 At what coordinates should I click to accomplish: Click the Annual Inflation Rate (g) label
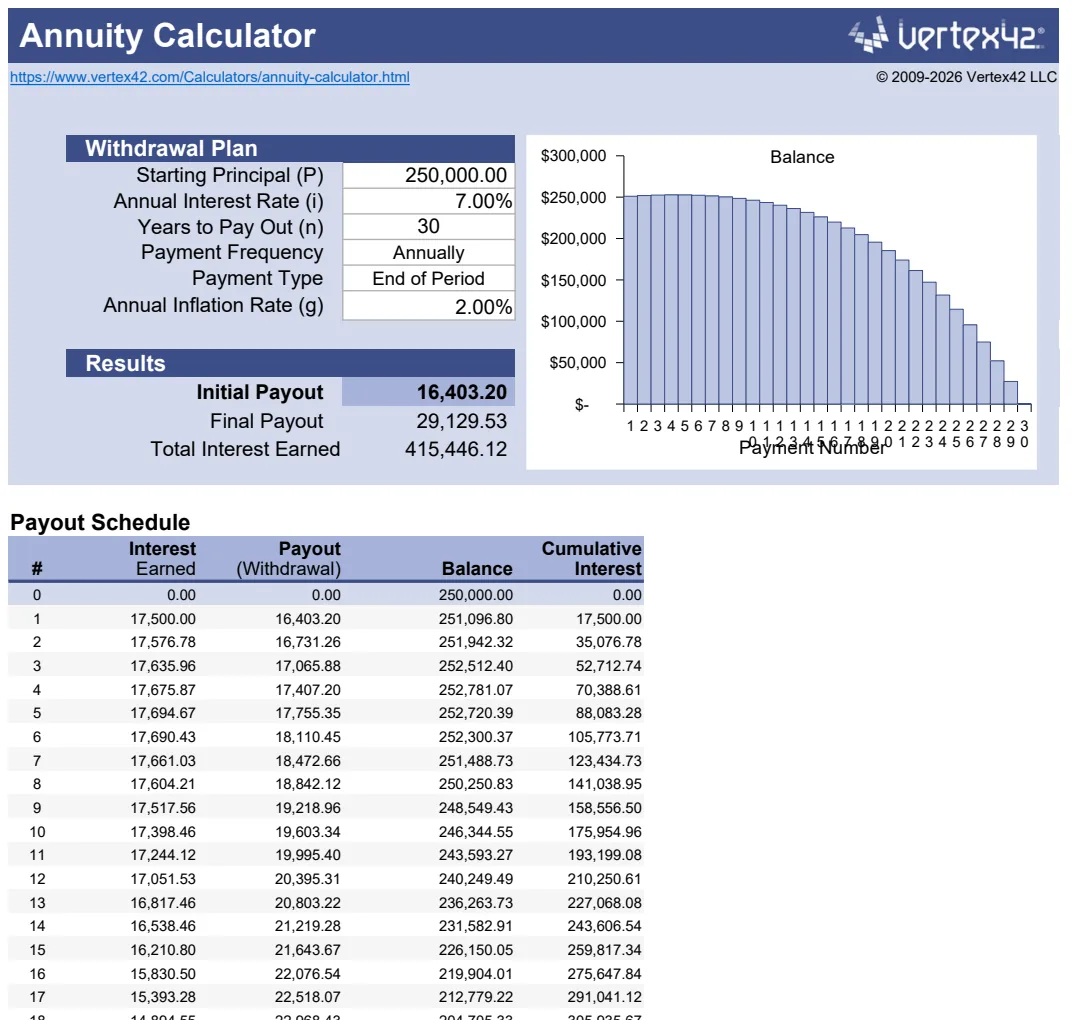213,306
